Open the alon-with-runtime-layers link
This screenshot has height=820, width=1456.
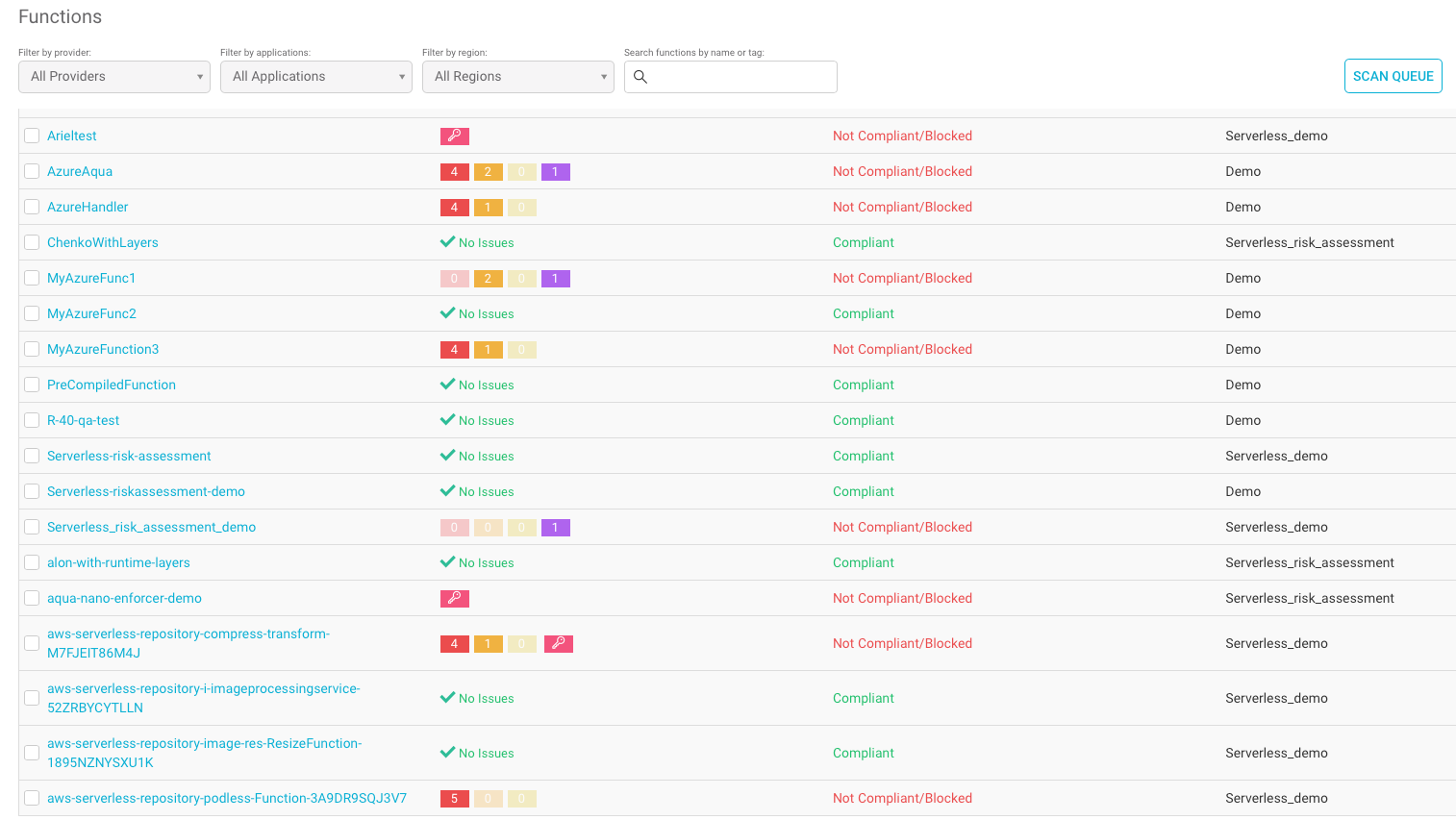coord(118,562)
